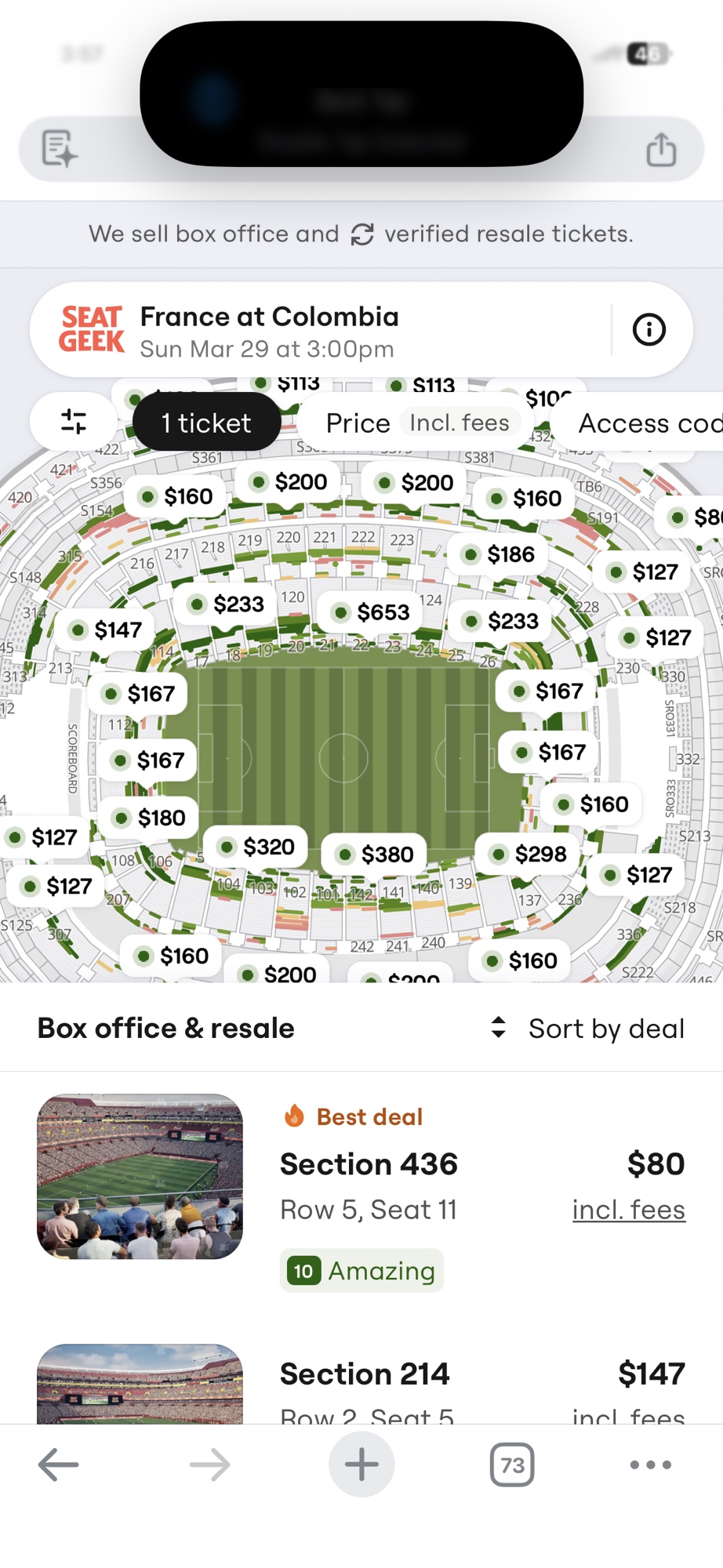723x1568 pixels.
Task: Open a new tab with plus button
Action: [x=361, y=1464]
